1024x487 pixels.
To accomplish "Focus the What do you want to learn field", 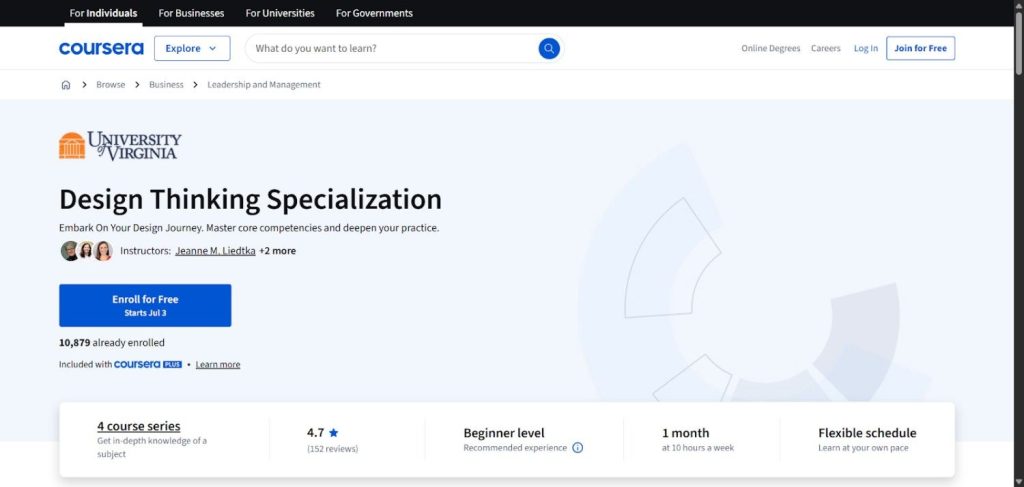I will (392, 48).
